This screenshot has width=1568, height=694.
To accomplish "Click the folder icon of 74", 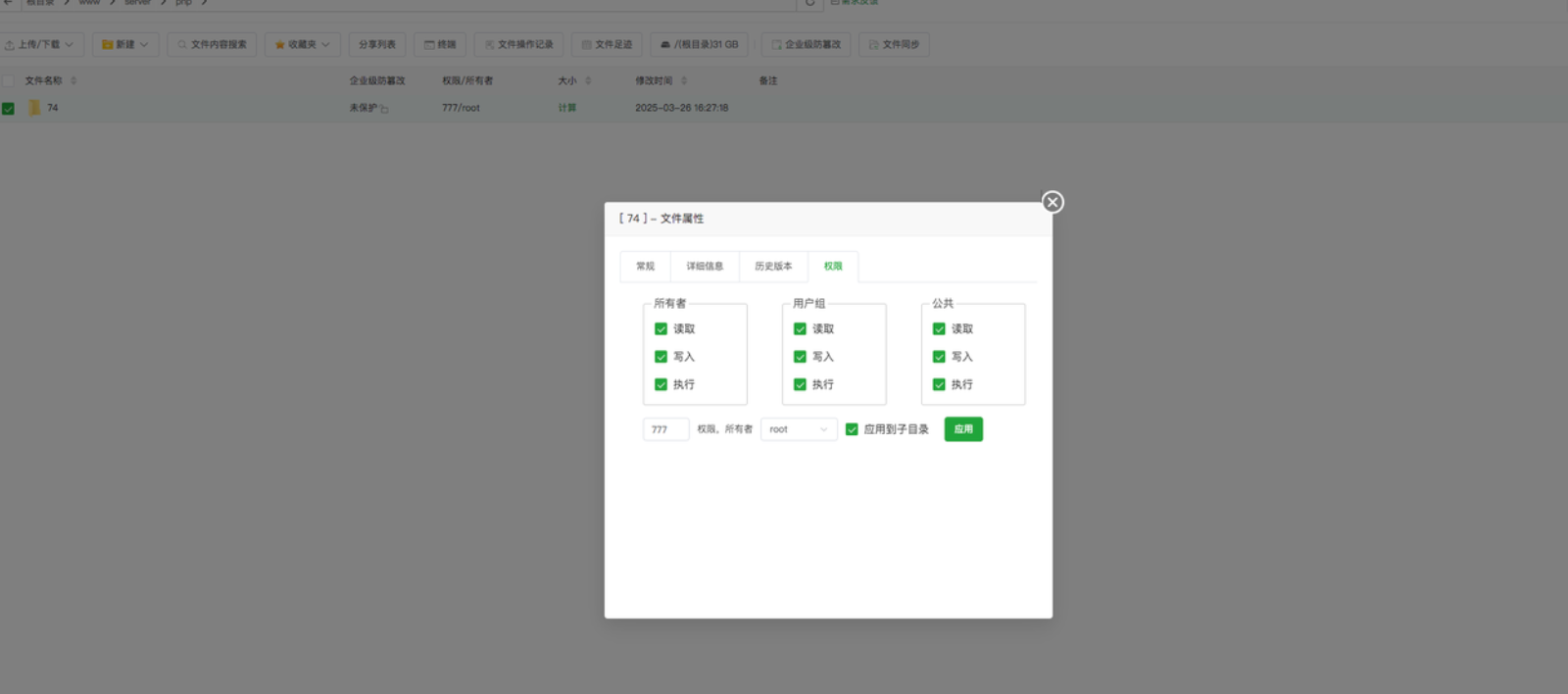I will point(34,108).
